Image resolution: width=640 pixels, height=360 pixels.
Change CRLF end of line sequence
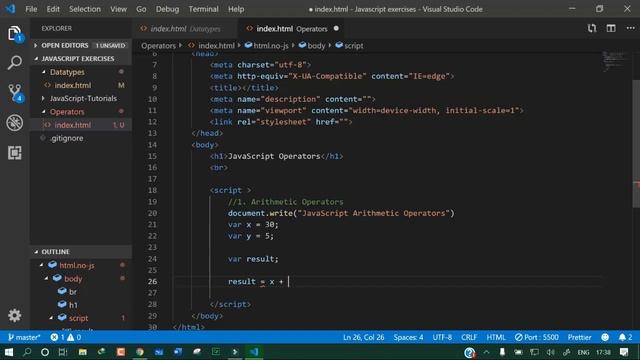point(469,338)
